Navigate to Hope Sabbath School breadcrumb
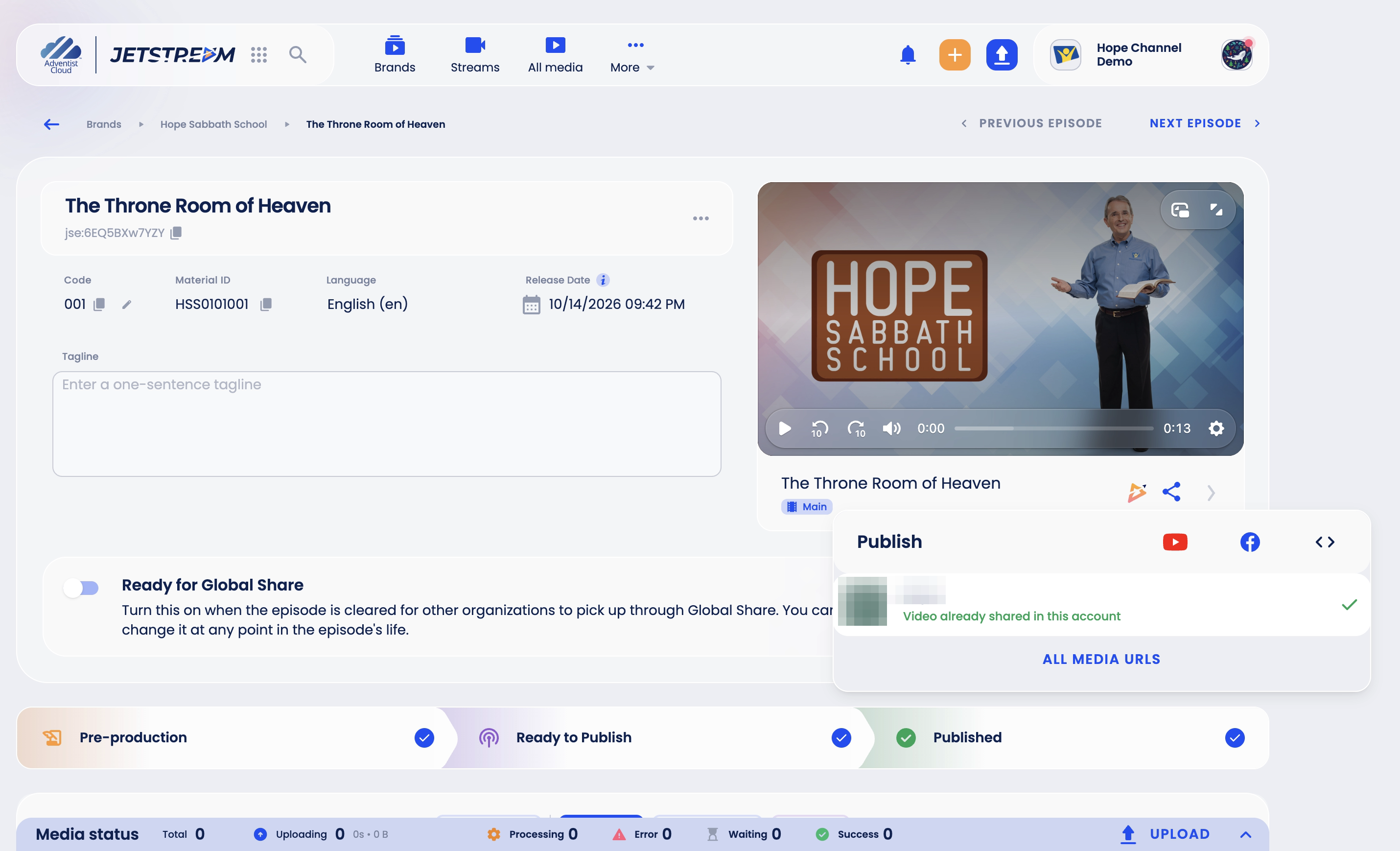Screen dimensions: 1400x851 pyautogui.click(x=213, y=124)
